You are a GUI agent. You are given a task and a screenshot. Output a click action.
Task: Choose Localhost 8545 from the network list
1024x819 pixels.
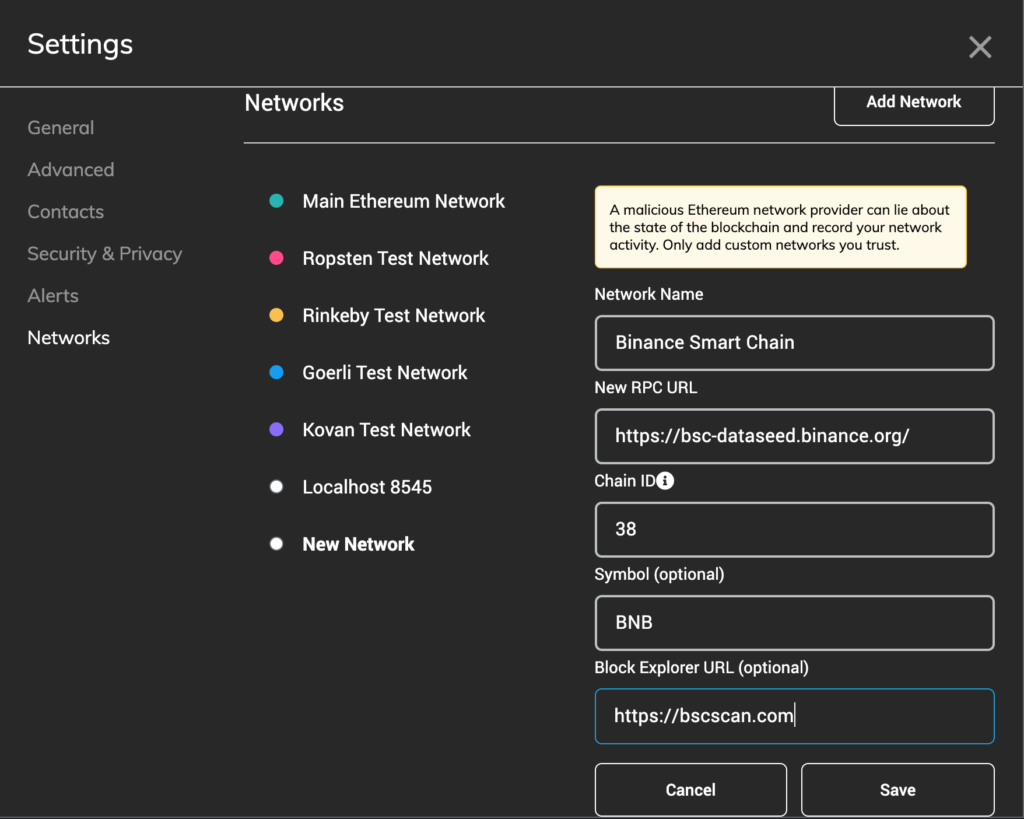pos(367,487)
